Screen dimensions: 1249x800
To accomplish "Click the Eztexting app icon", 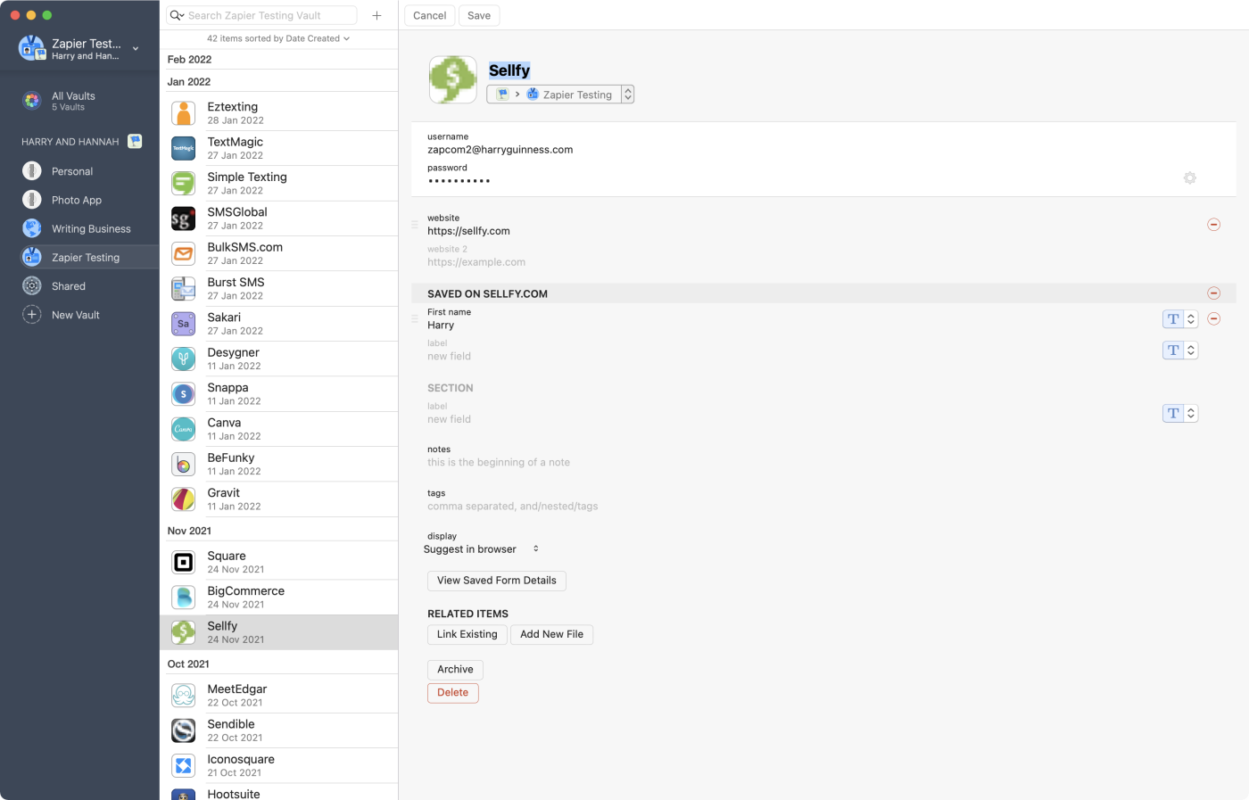I will pyautogui.click(x=183, y=113).
